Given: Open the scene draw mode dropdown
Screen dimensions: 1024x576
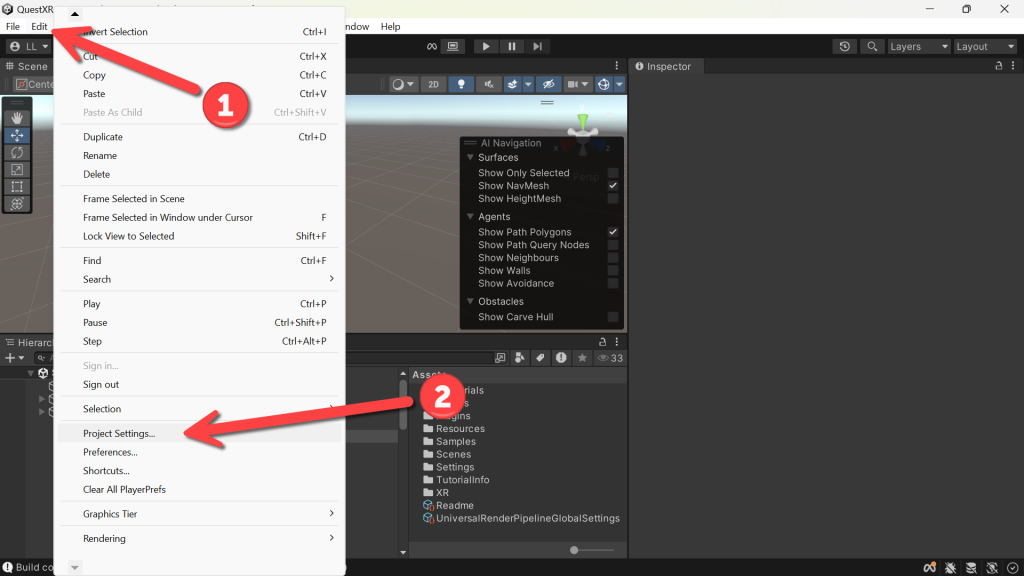Looking at the screenshot, I should tap(402, 84).
